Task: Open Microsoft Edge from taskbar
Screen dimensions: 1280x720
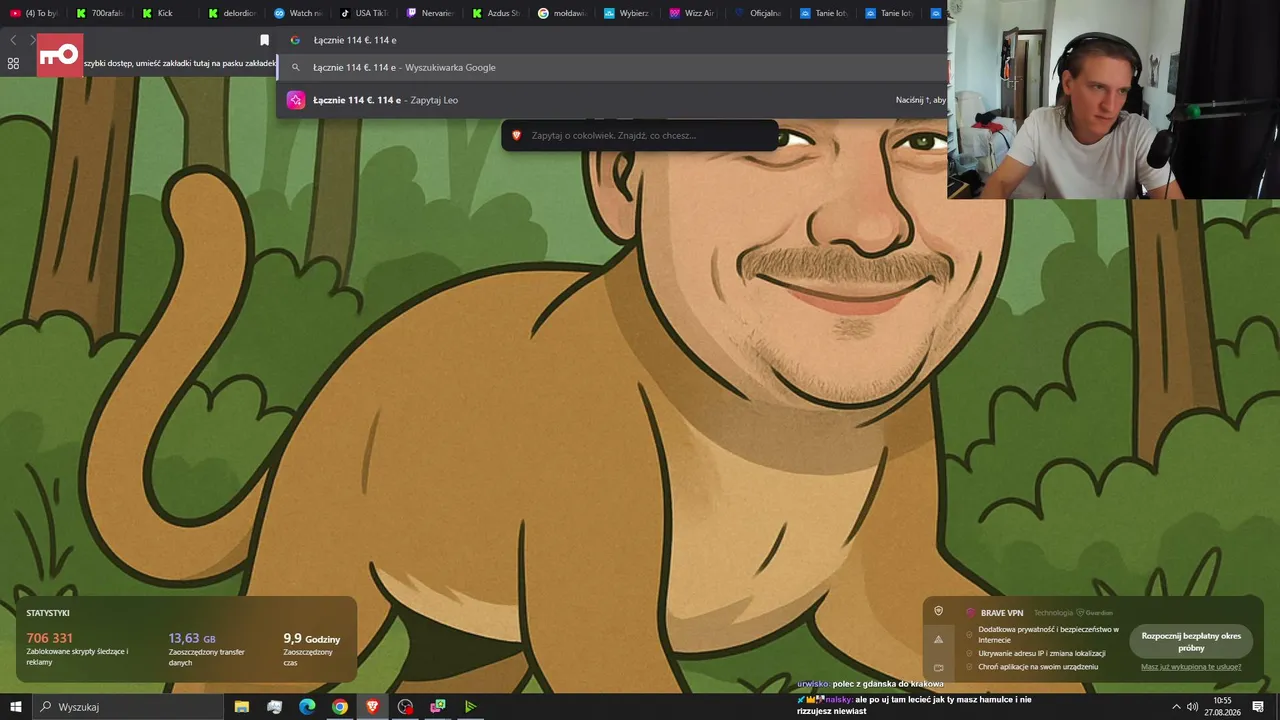Action: [x=307, y=707]
